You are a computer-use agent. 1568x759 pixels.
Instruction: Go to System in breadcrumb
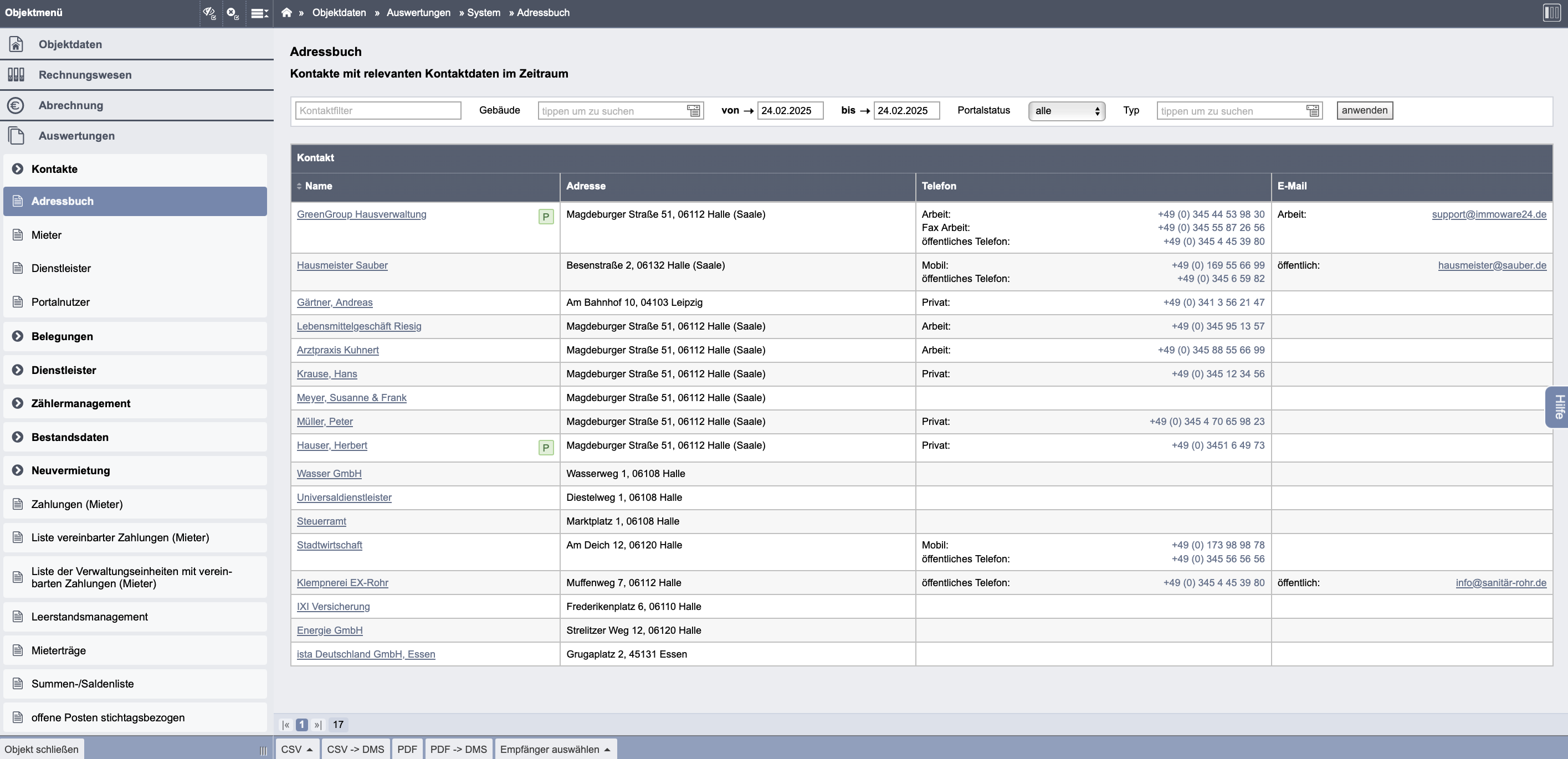point(484,13)
